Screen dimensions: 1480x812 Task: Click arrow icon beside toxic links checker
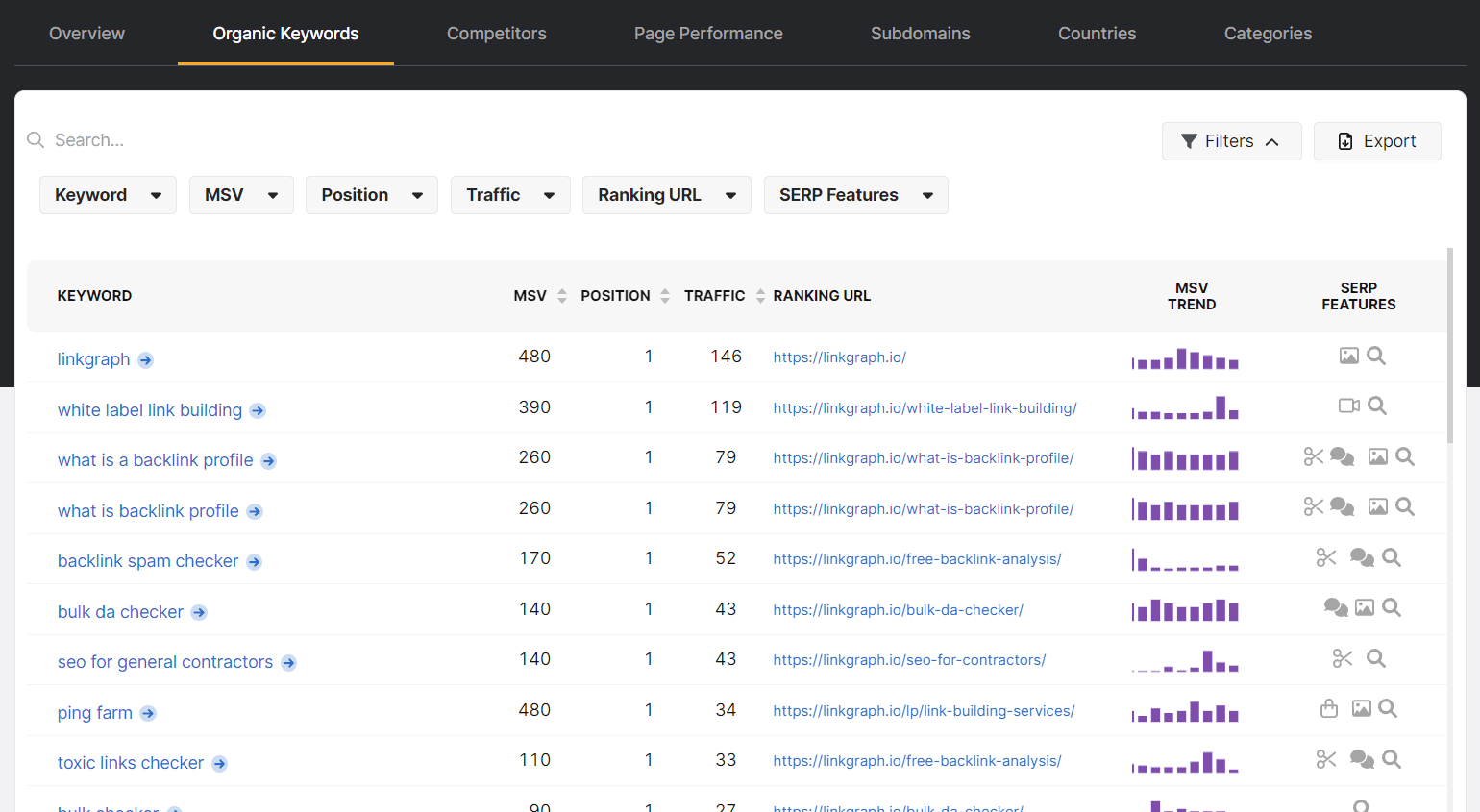(x=219, y=764)
